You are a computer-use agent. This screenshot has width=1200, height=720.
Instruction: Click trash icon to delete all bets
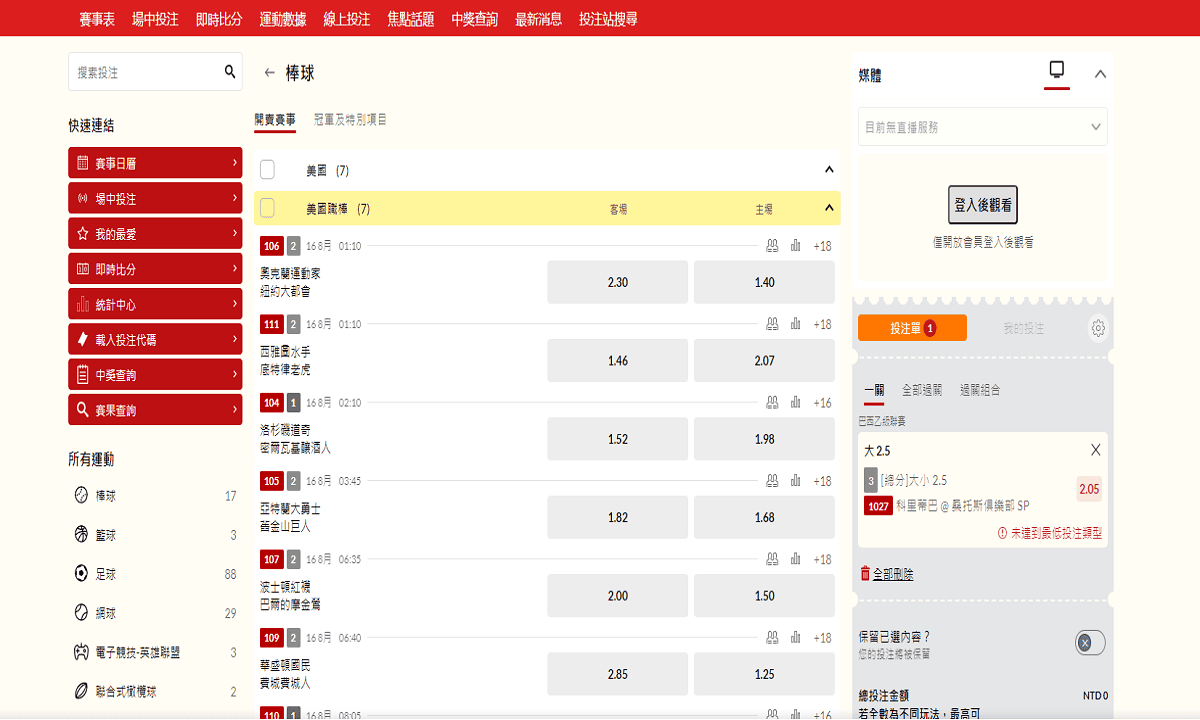pyautogui.click(x=865, y=574)
